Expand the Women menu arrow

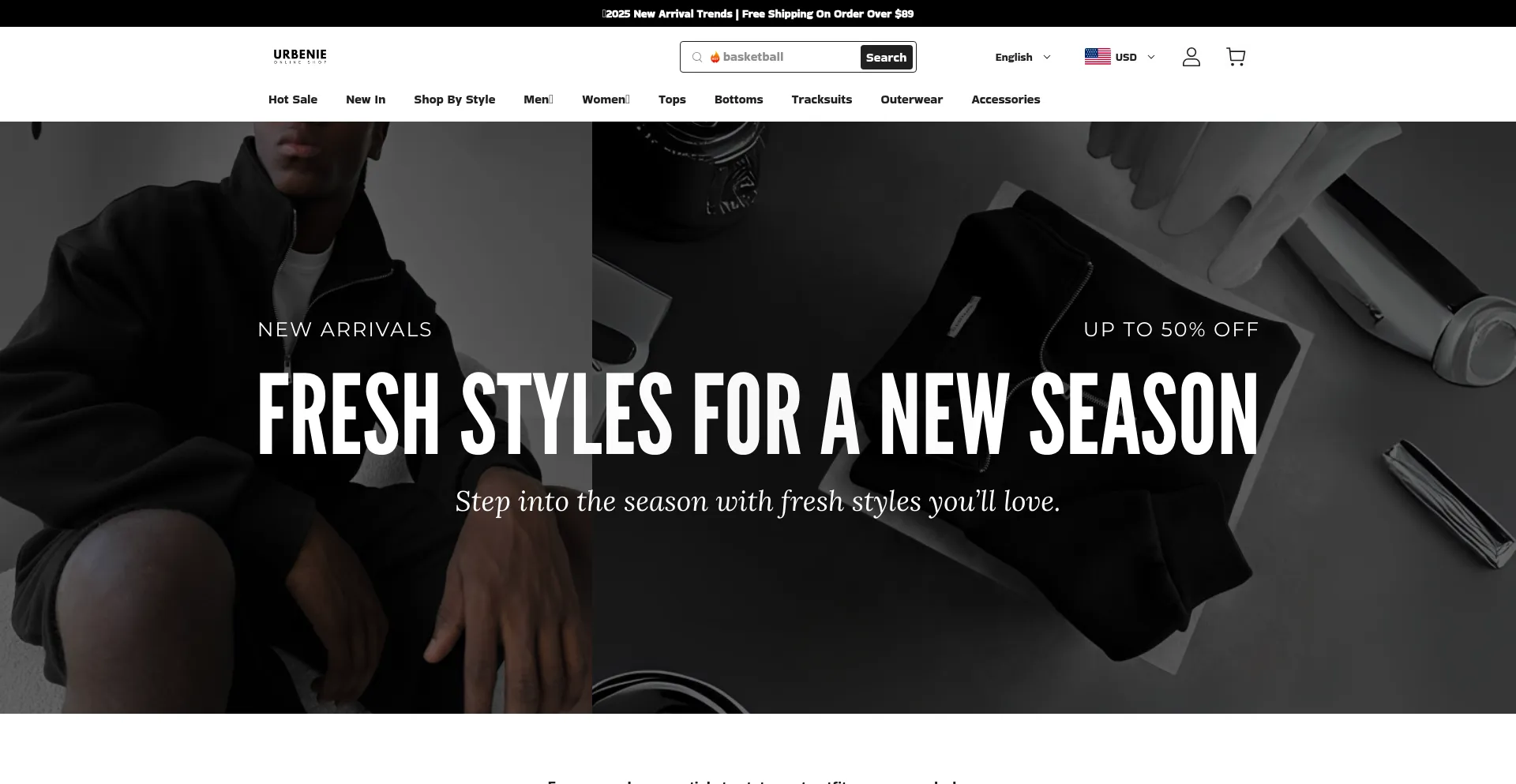pyautogui.click(x=627, y=99)
